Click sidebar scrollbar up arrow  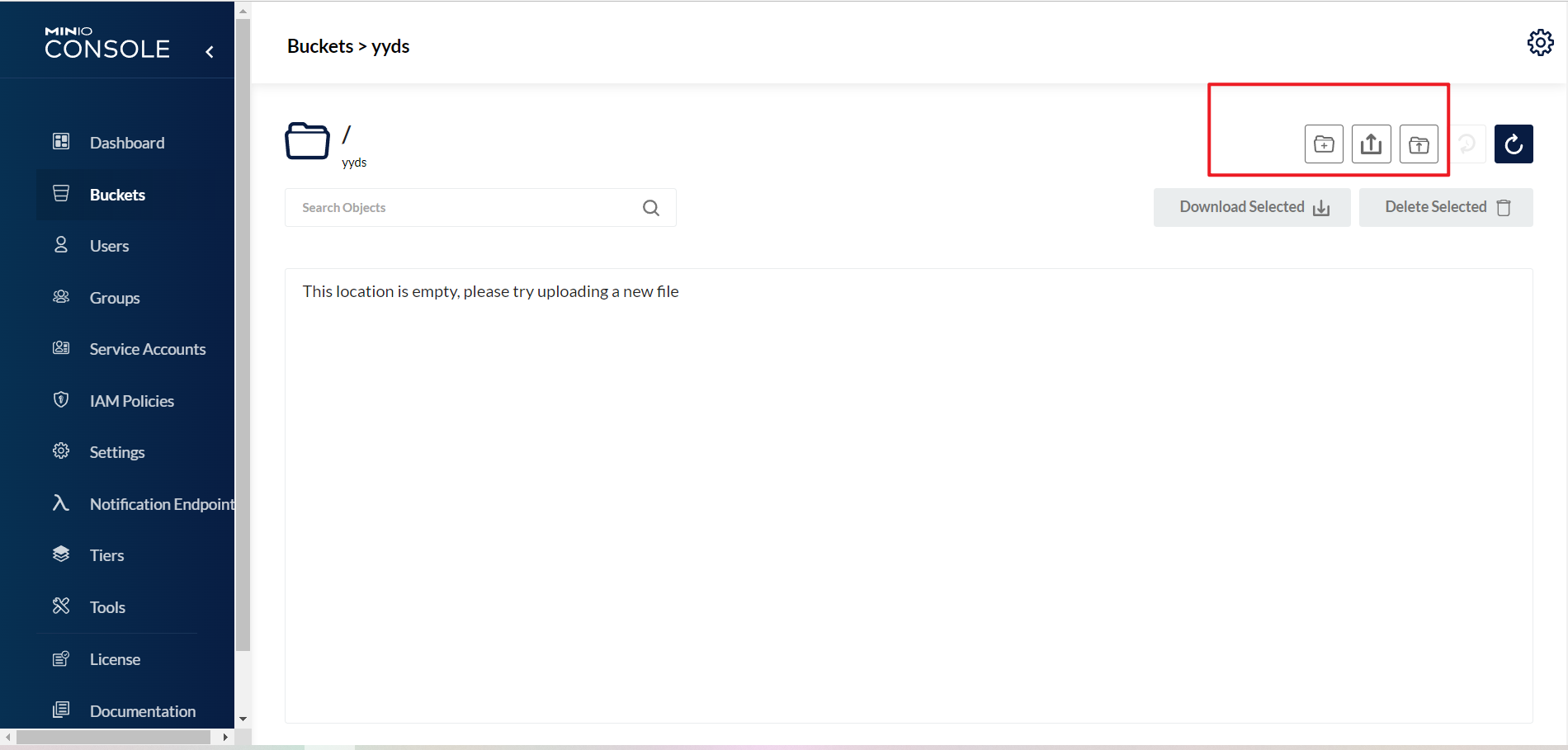coord(243,11)
